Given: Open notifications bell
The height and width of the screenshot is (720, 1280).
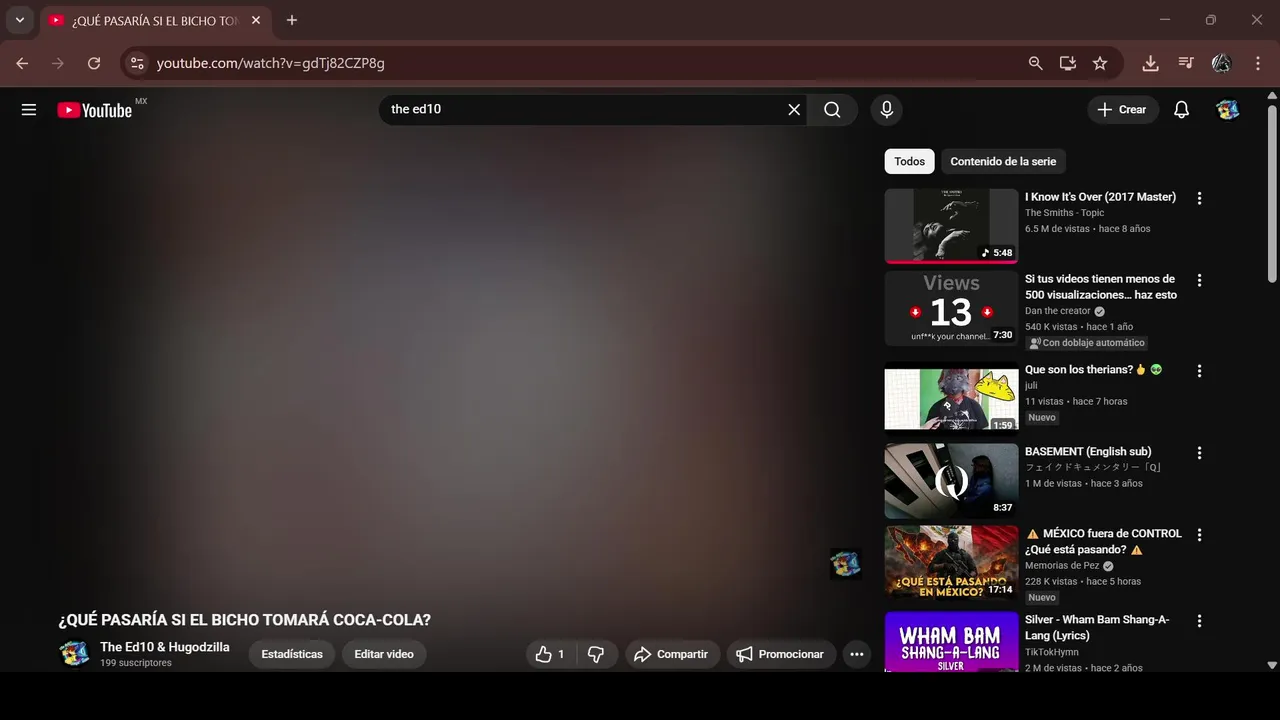Looking at the screenshot, I should [1181, 110].
